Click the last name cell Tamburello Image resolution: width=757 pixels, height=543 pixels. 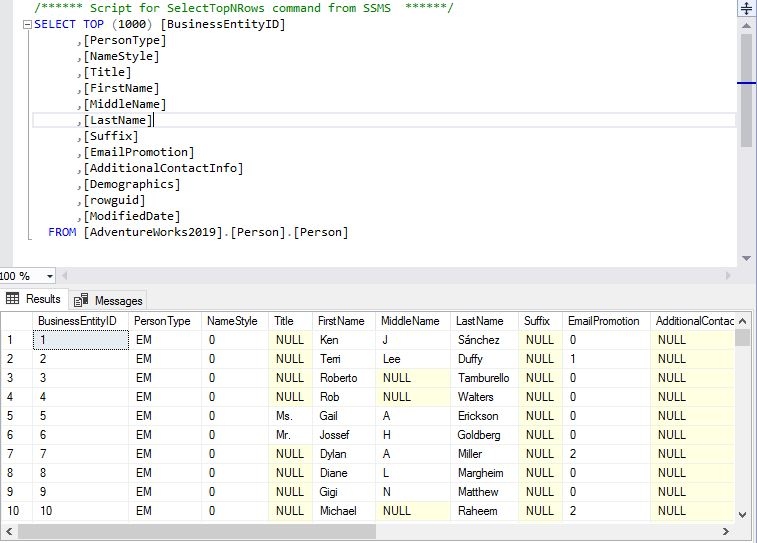click(484, 377)
